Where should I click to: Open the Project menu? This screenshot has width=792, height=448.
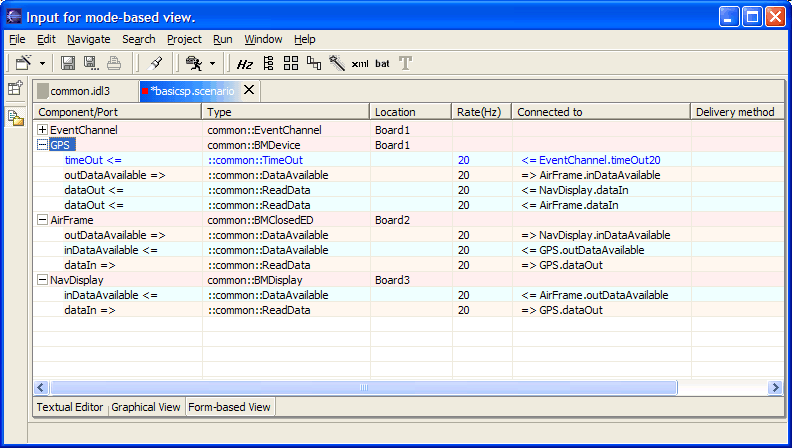tap(184, 39)
